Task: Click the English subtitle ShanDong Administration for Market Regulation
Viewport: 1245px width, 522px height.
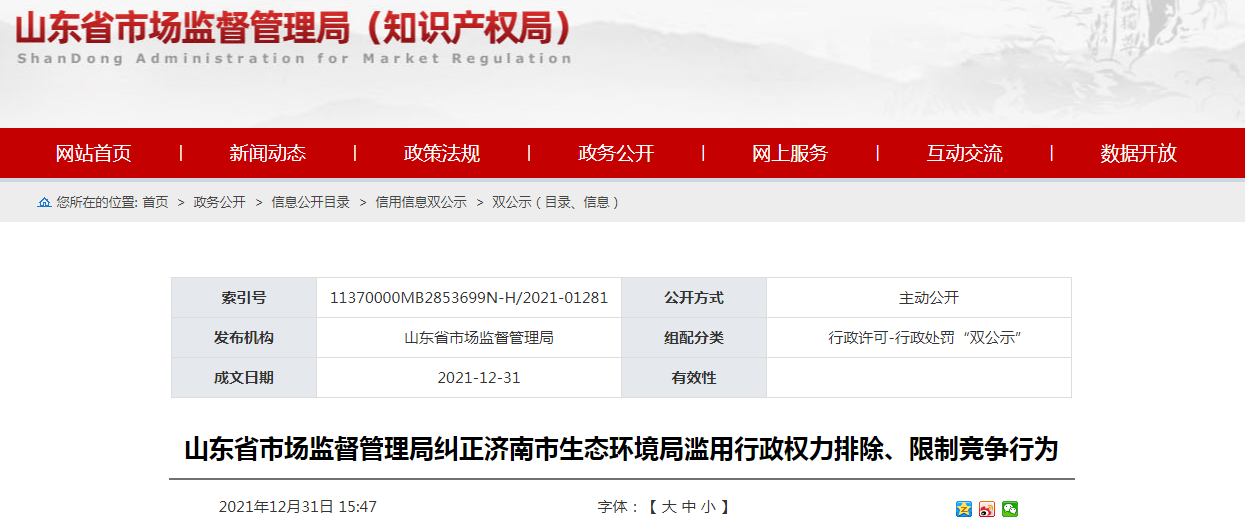Action: [294, 58]
